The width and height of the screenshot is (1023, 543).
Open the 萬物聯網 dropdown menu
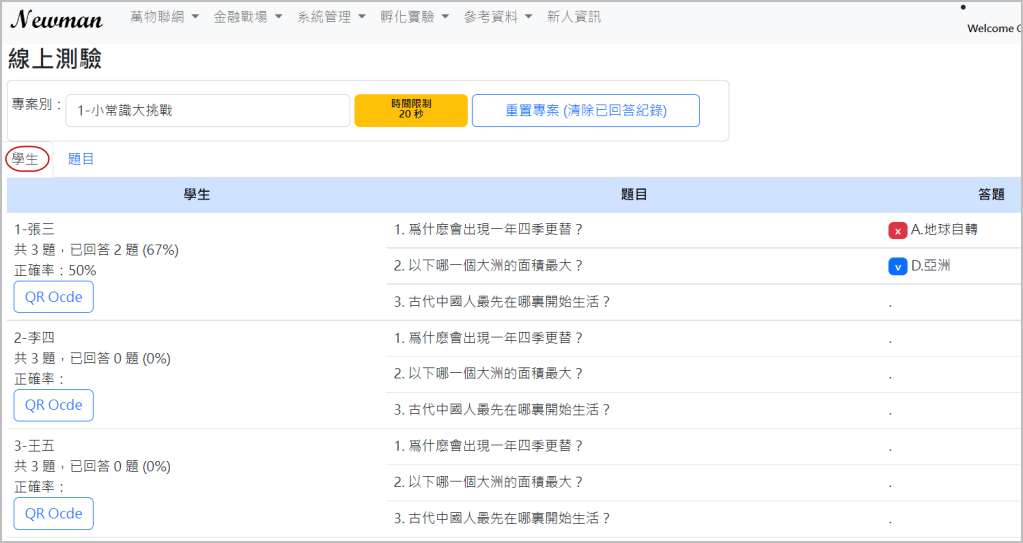coord(165,17)
